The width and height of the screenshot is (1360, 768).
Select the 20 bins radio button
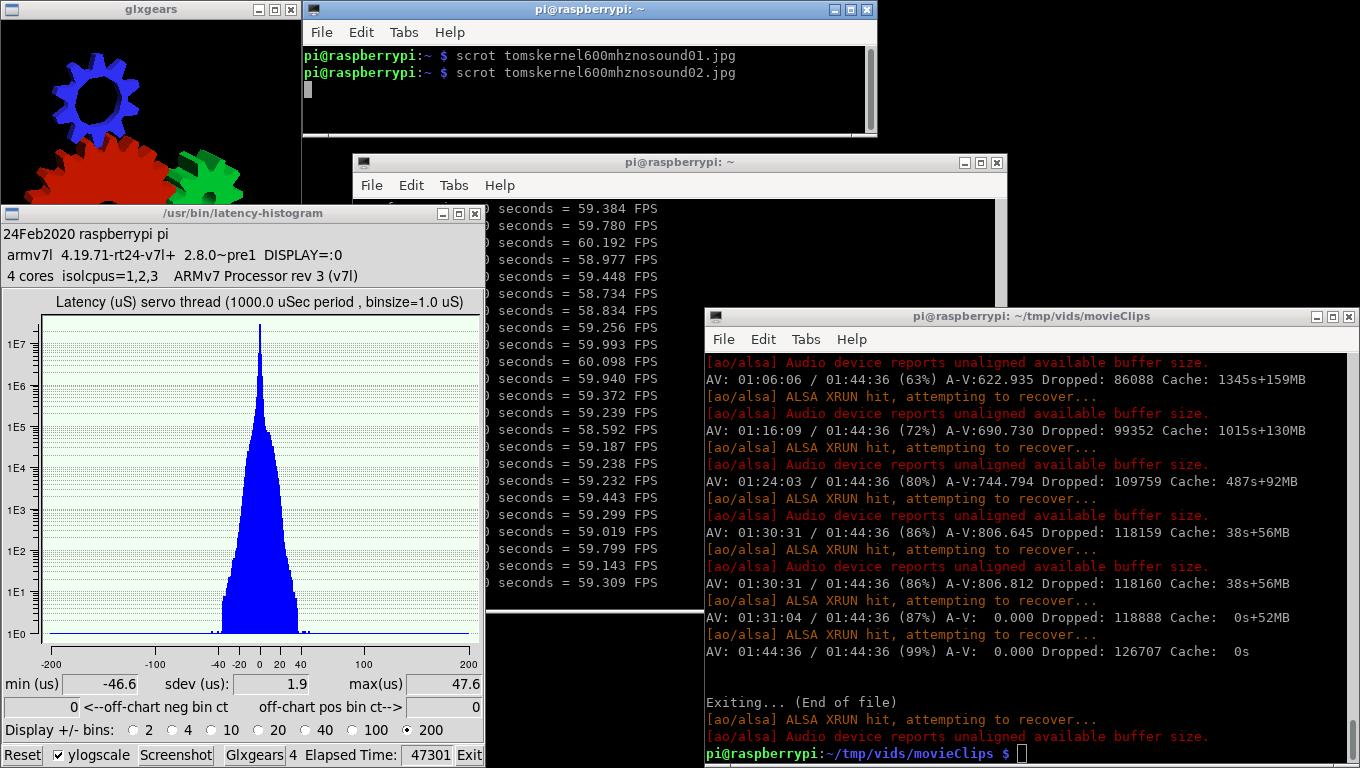(x=258, y=731)
